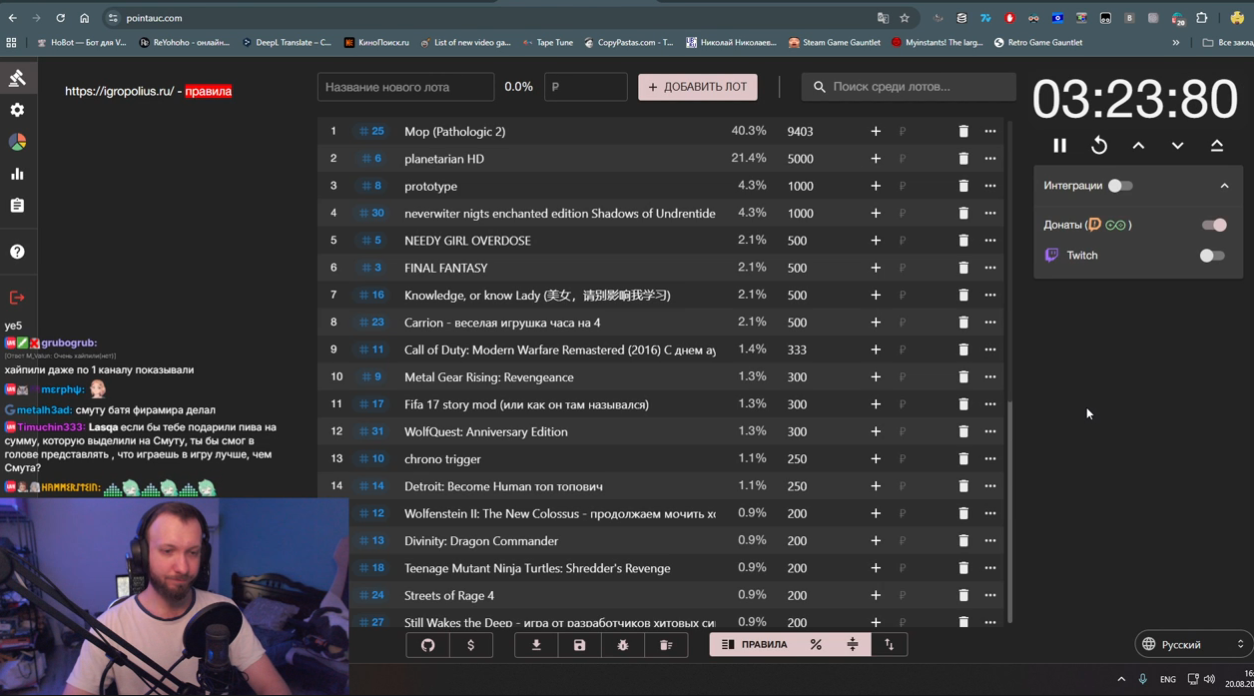Open the help question mark icon
This screenshot has width=1254, height=696.
pos(17,252)
